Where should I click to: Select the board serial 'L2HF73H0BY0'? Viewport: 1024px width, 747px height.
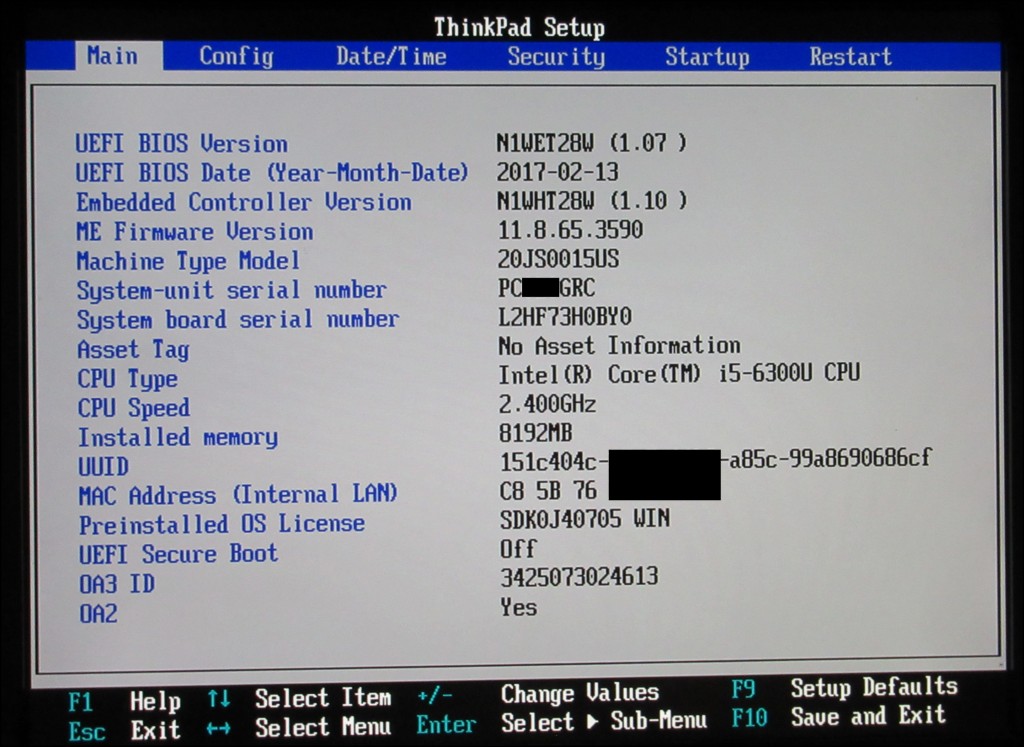click(565, 317)
